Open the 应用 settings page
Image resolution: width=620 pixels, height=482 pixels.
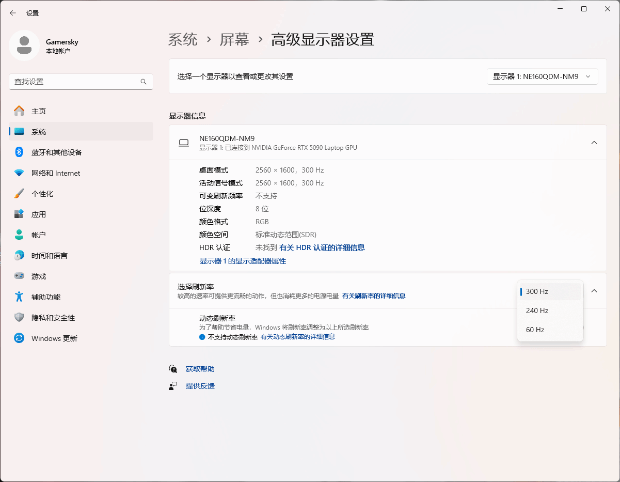tap(81, 214)
